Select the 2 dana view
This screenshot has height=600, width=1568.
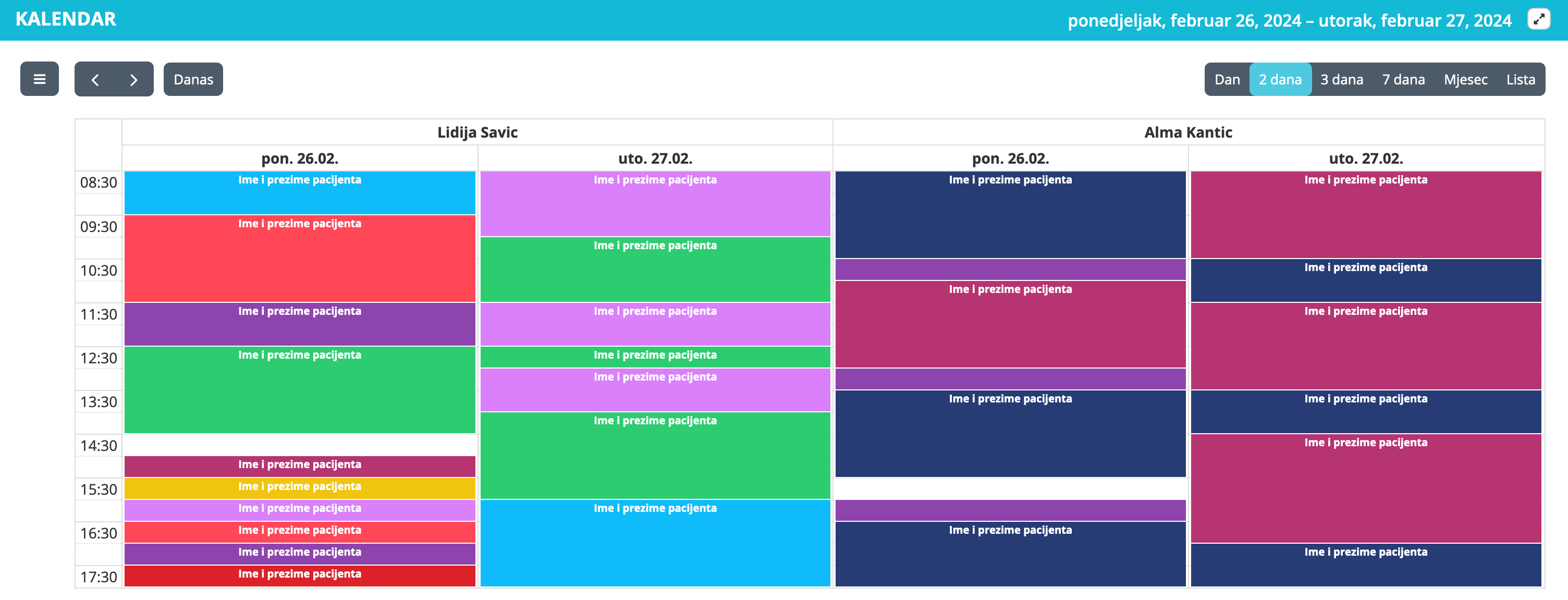click(1280, 80)
